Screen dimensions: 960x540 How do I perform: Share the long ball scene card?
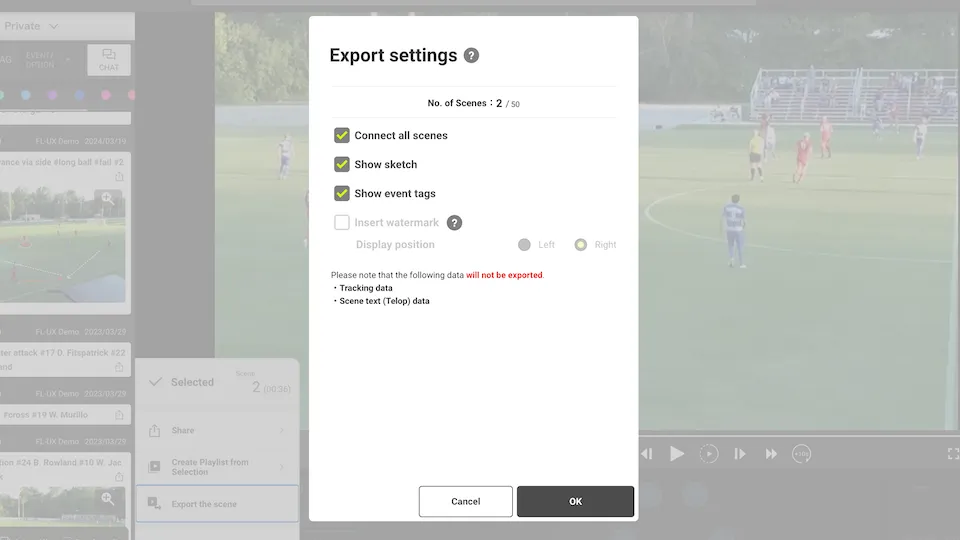(x=119, y=177)
